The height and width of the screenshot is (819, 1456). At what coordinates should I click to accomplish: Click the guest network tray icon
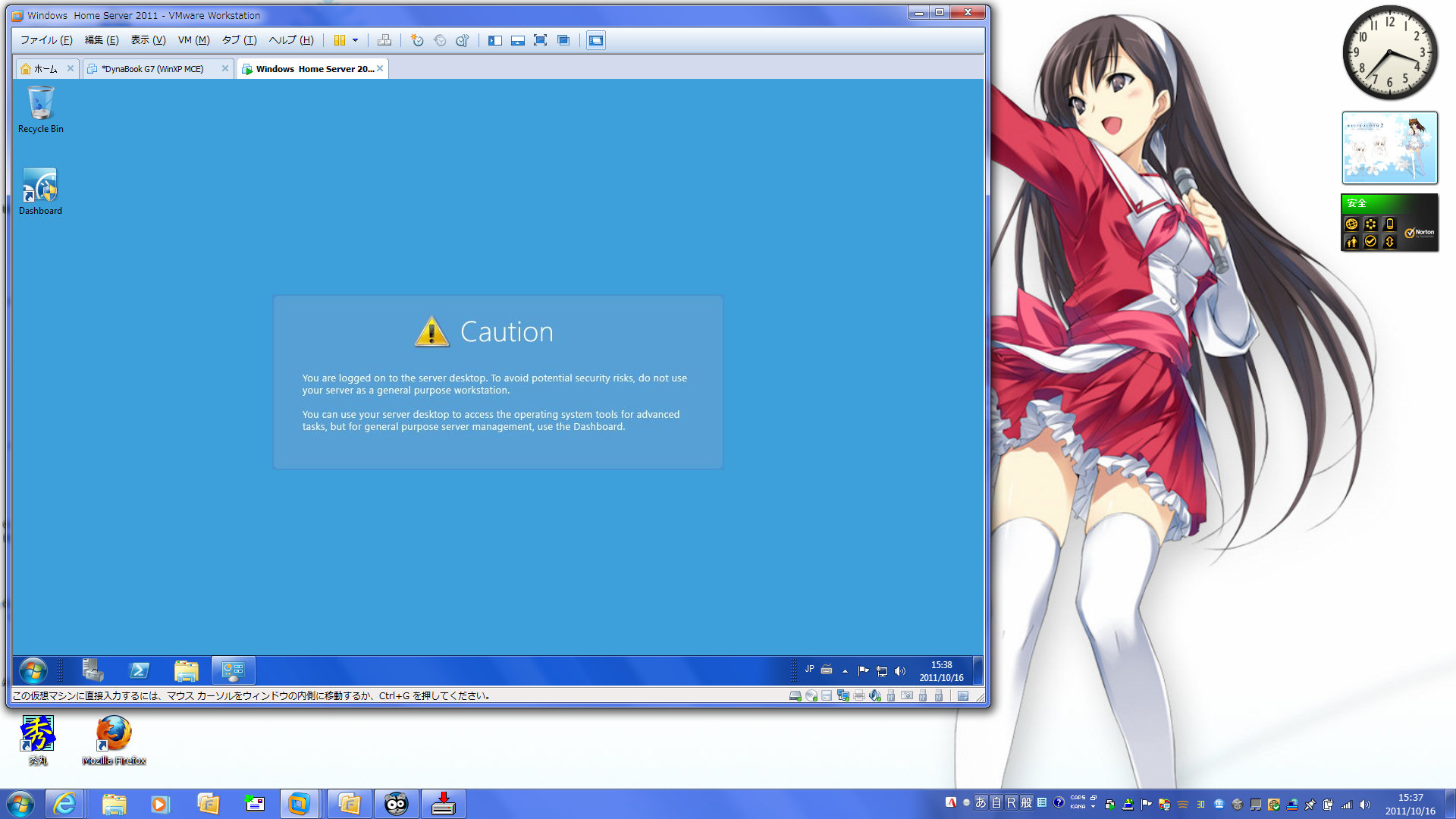881,670
